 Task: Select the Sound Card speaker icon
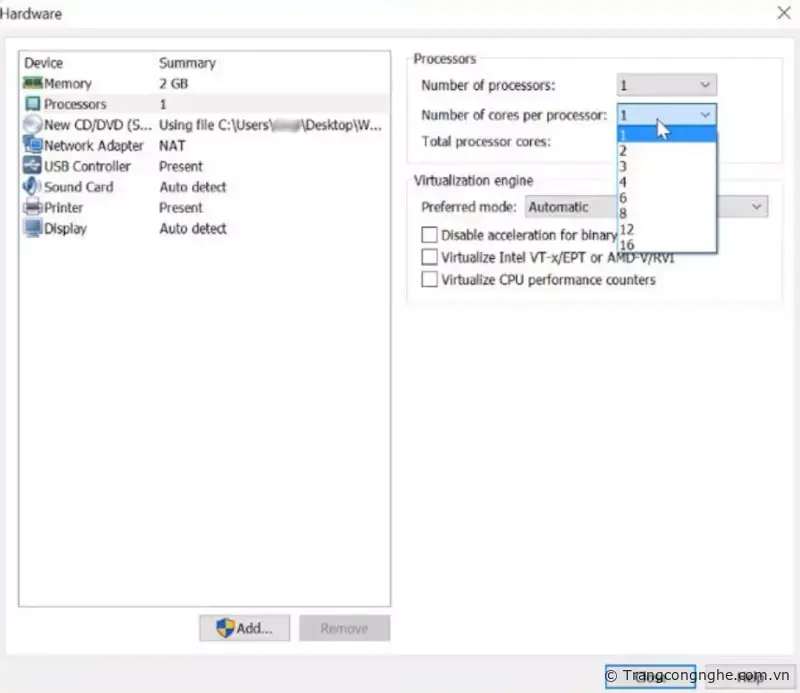(x=32, y=187)
